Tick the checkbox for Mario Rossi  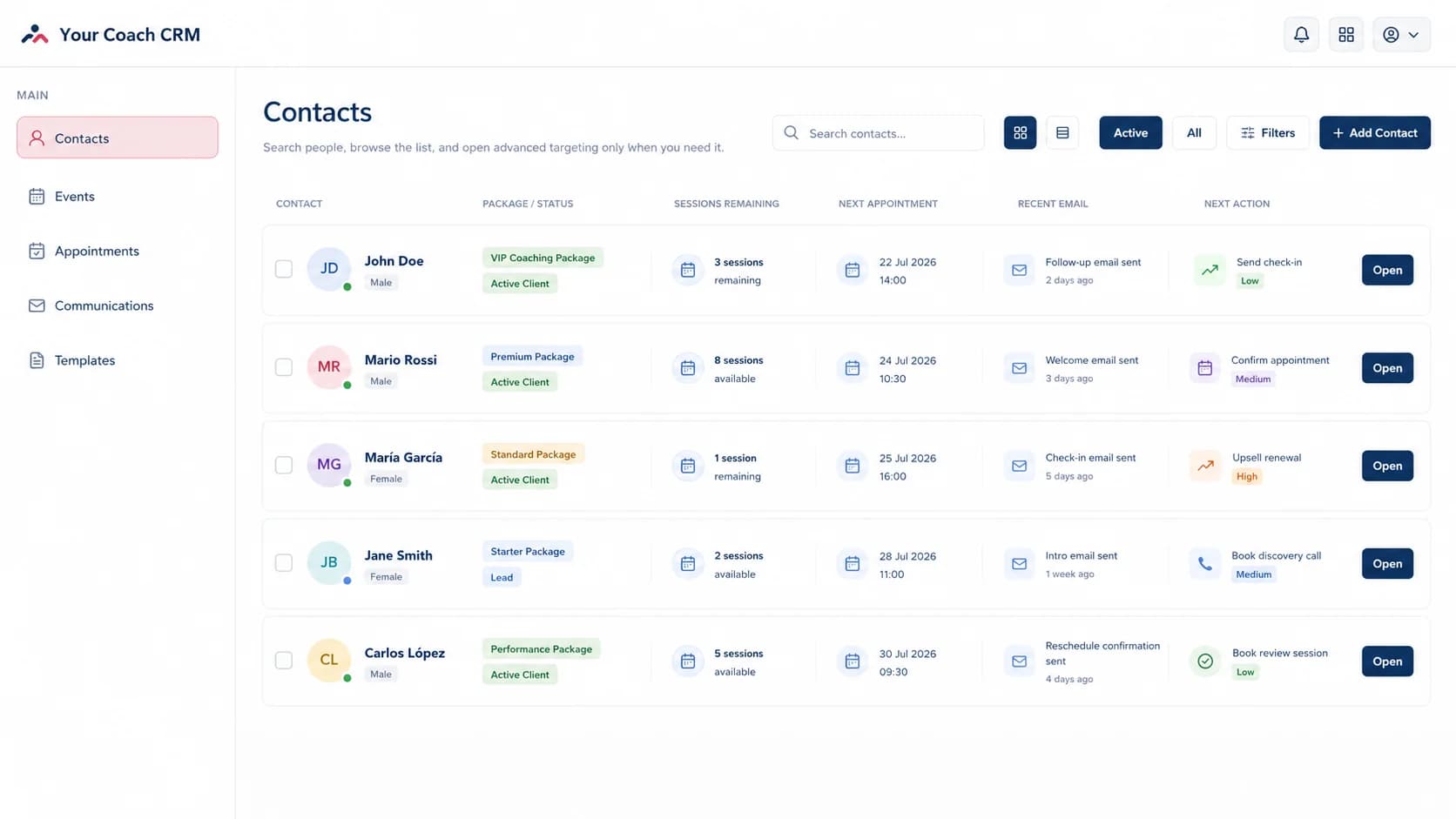pyautogui.click(x=284, y=367)
